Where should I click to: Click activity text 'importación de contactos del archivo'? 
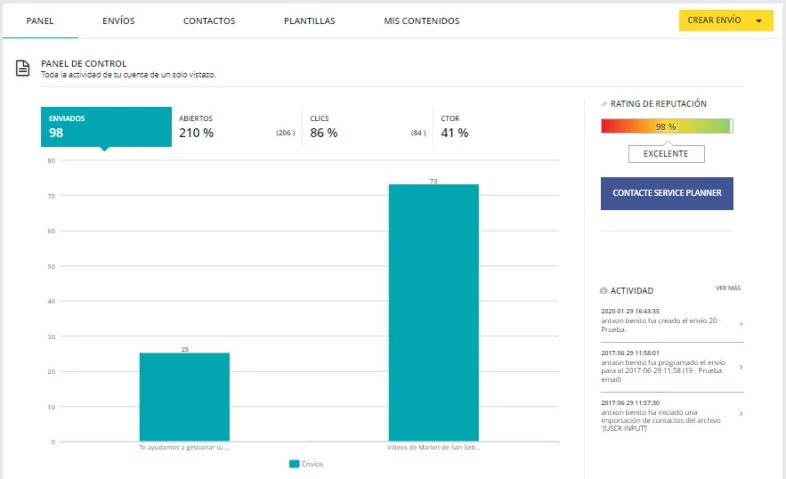pyautogui.click(x=661, y=420)
